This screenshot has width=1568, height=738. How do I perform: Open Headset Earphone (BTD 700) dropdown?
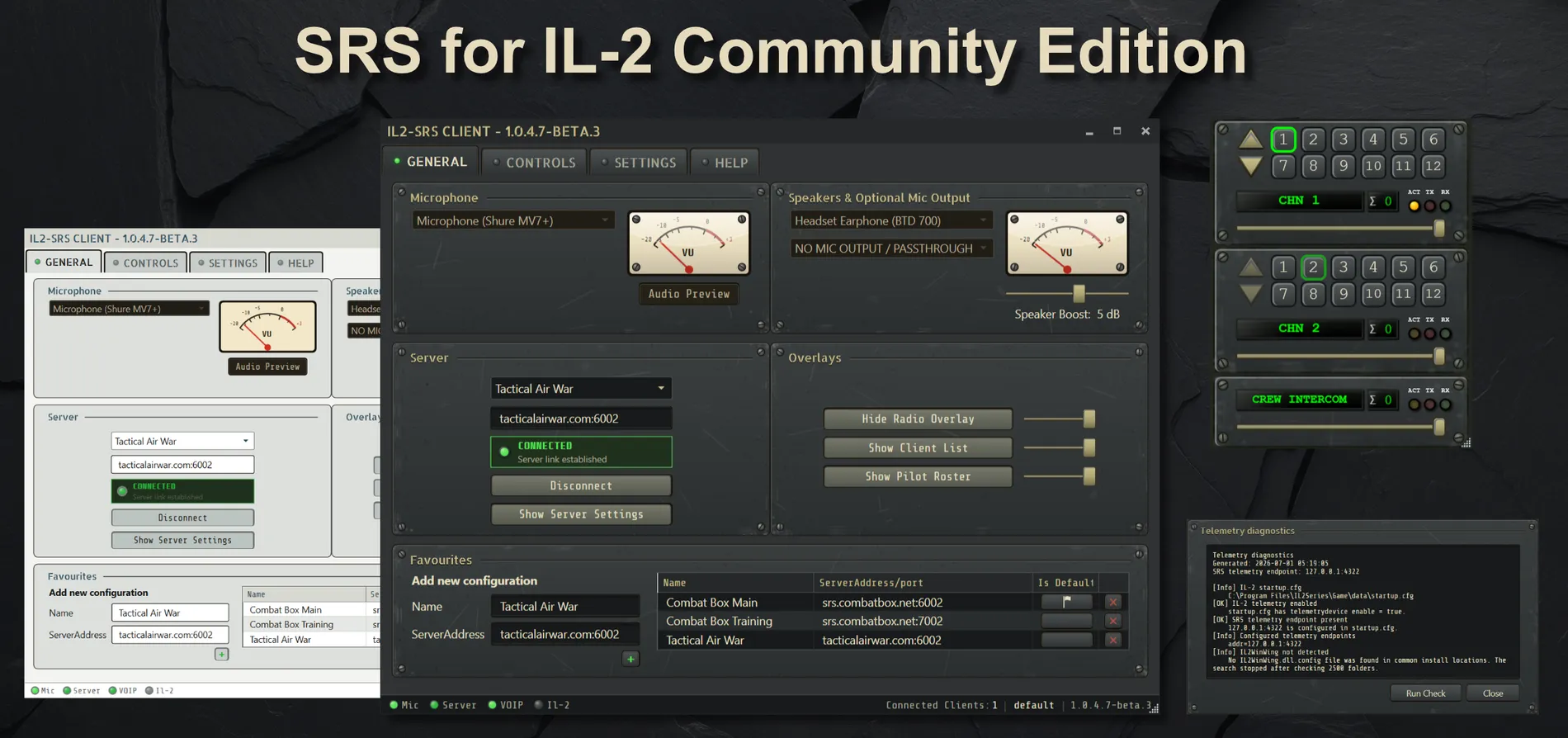coord(891,220)
